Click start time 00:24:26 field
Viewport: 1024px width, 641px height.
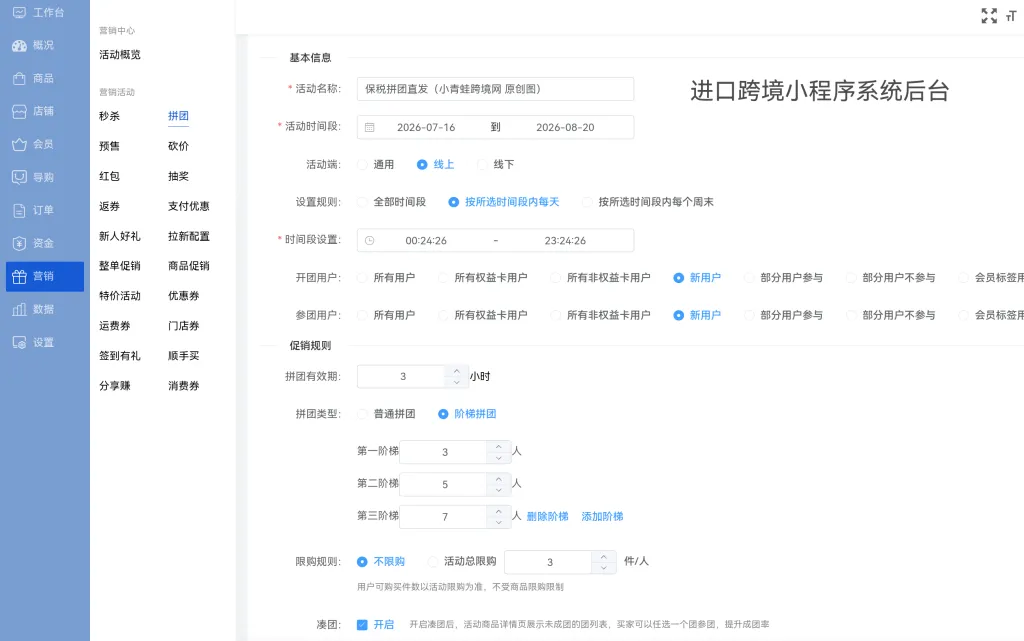tap(426, 241)
